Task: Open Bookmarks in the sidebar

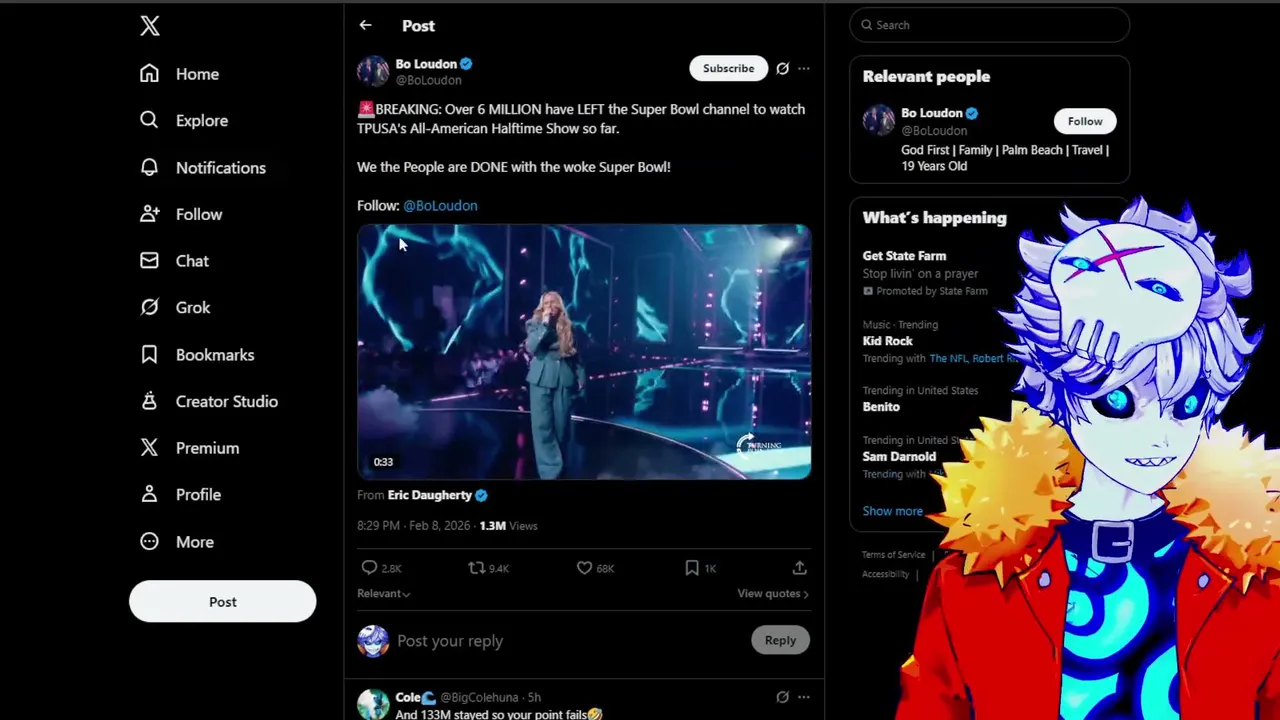Action: point(214,355)
